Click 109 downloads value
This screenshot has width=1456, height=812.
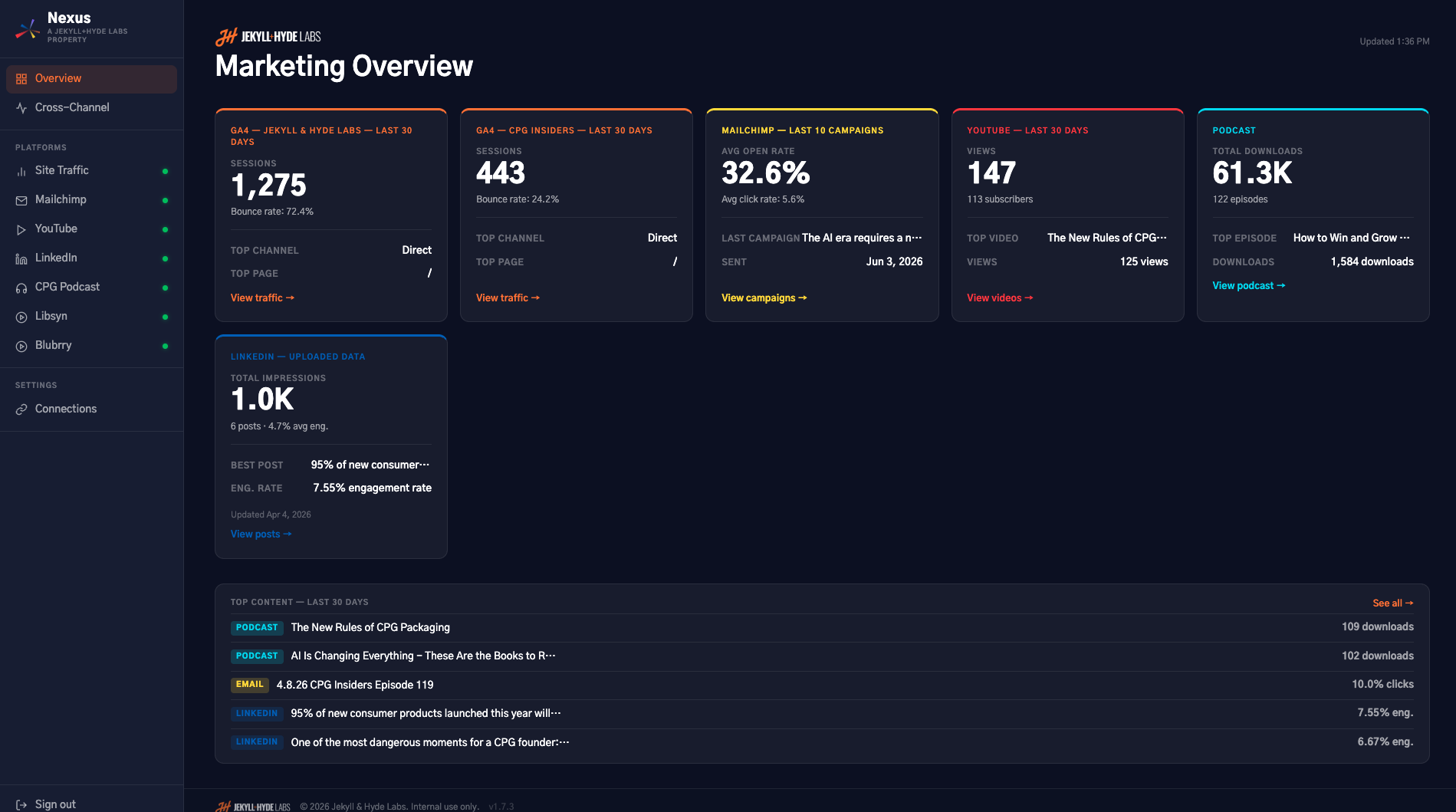[1377, 626]
